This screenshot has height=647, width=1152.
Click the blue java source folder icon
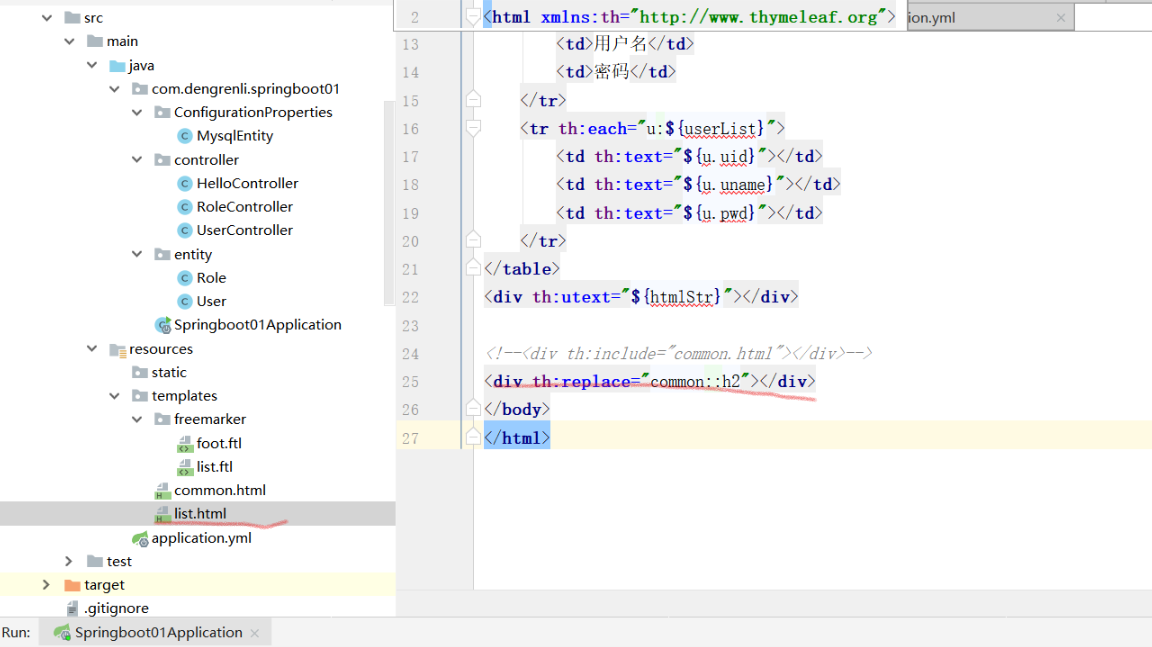117,65
